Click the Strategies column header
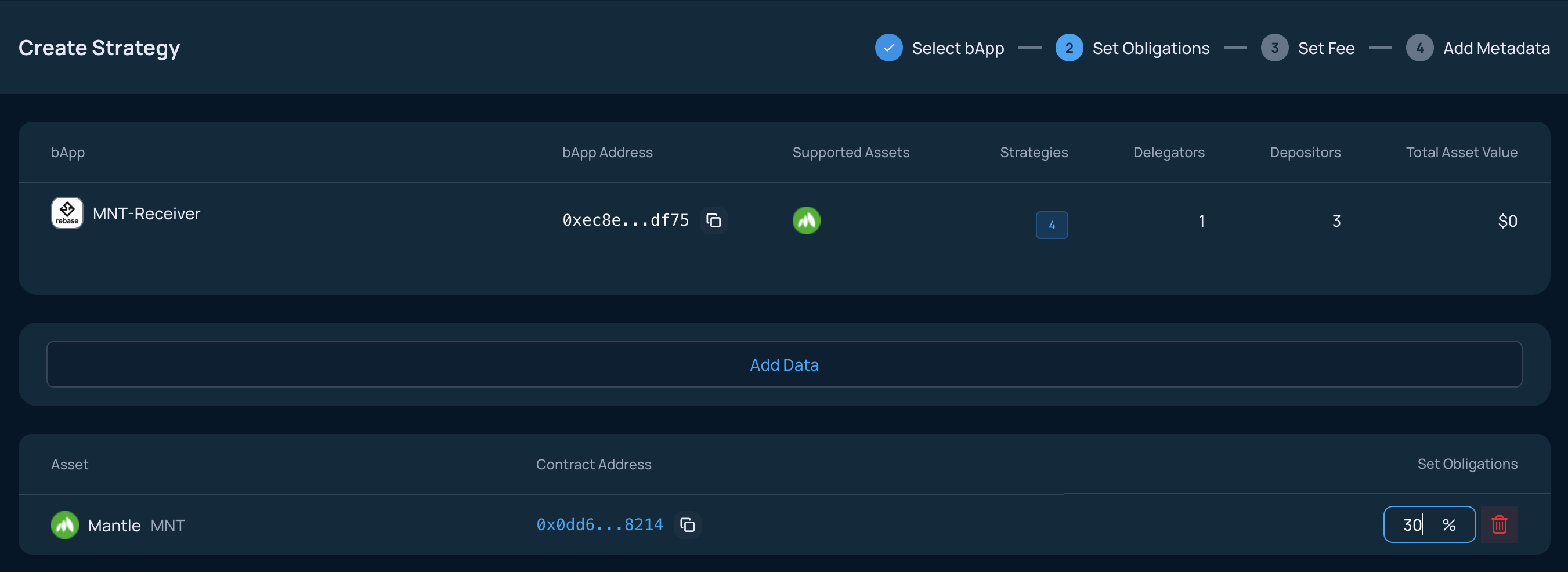This screenshot has width=1568, height=572. point(1034,152)
